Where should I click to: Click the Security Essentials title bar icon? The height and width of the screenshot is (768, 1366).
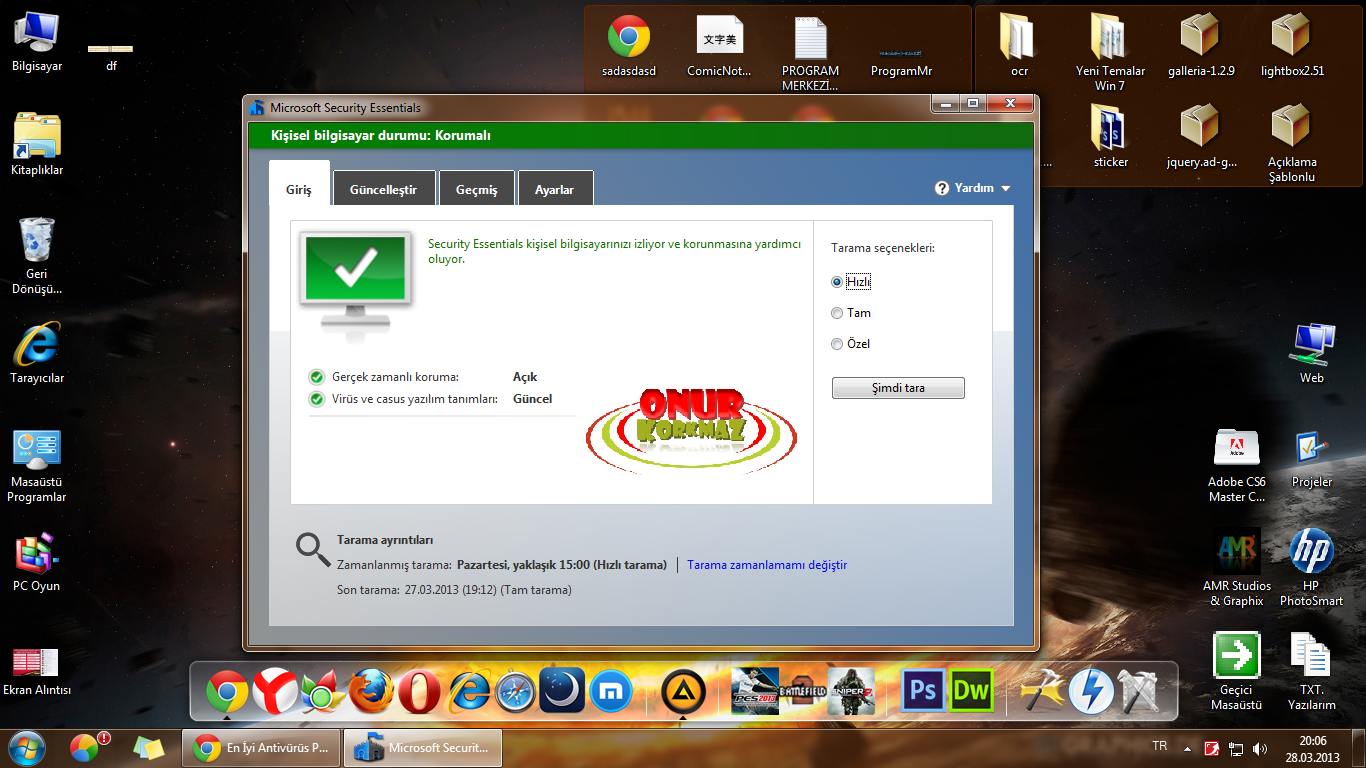click(258, 107)
